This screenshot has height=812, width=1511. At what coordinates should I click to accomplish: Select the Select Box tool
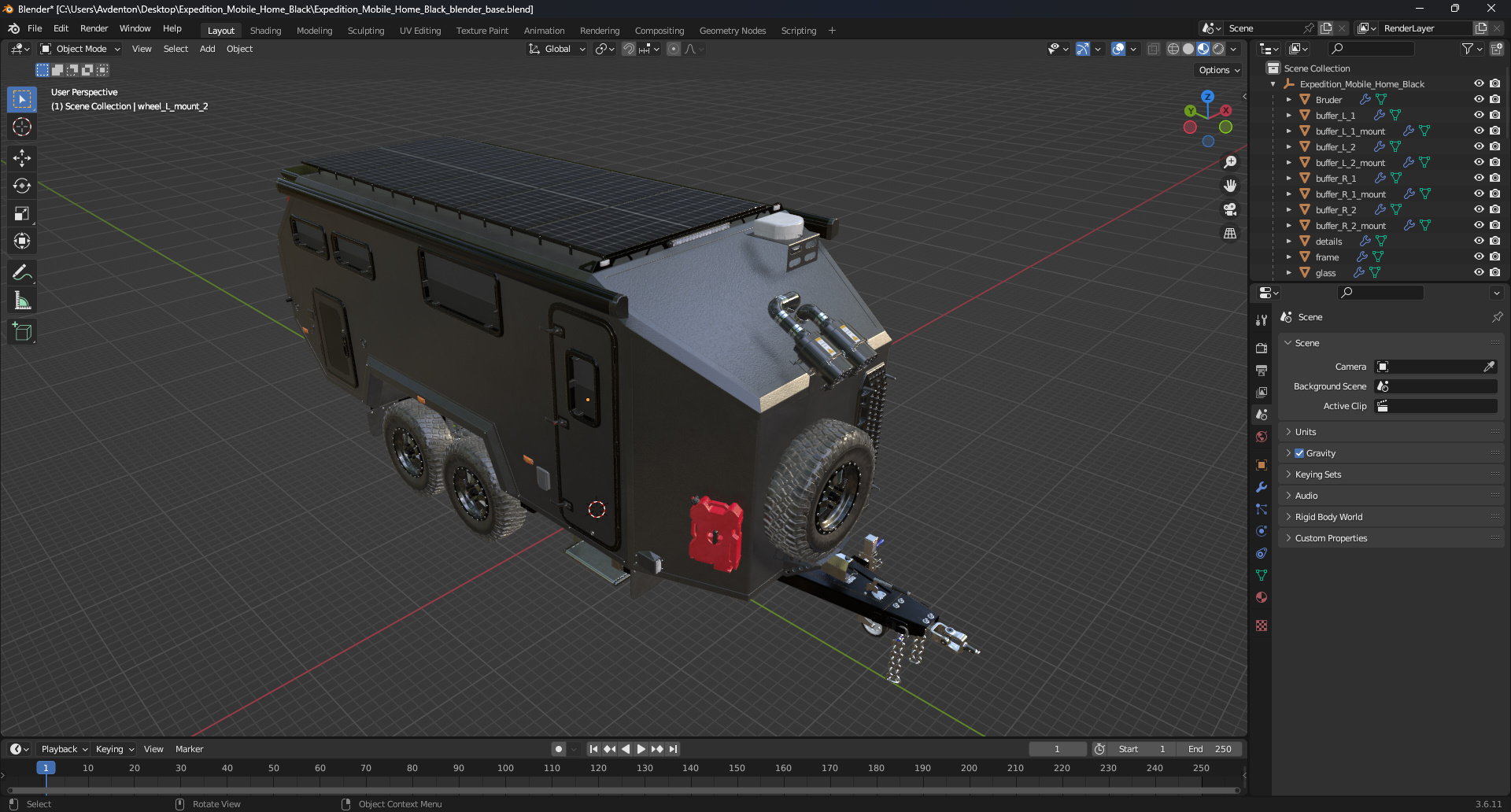coord(22,99)
